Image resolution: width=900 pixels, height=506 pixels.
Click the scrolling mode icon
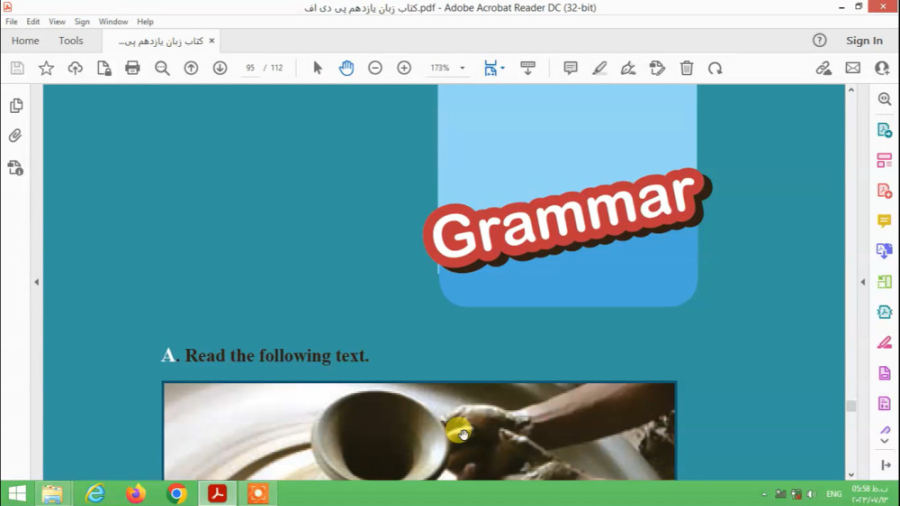(x=527, y=68)
